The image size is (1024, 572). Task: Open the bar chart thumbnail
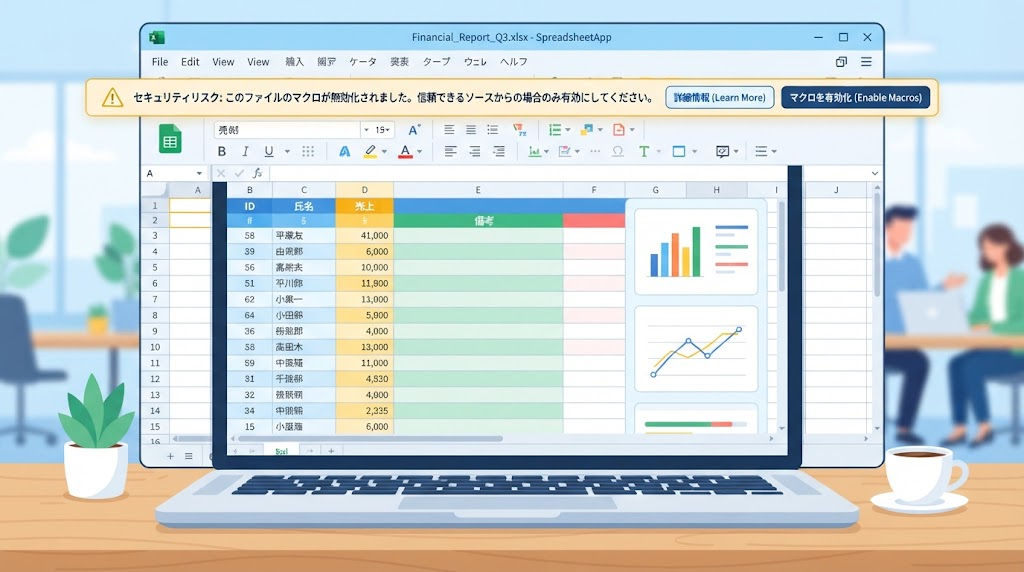coord(696,251)
